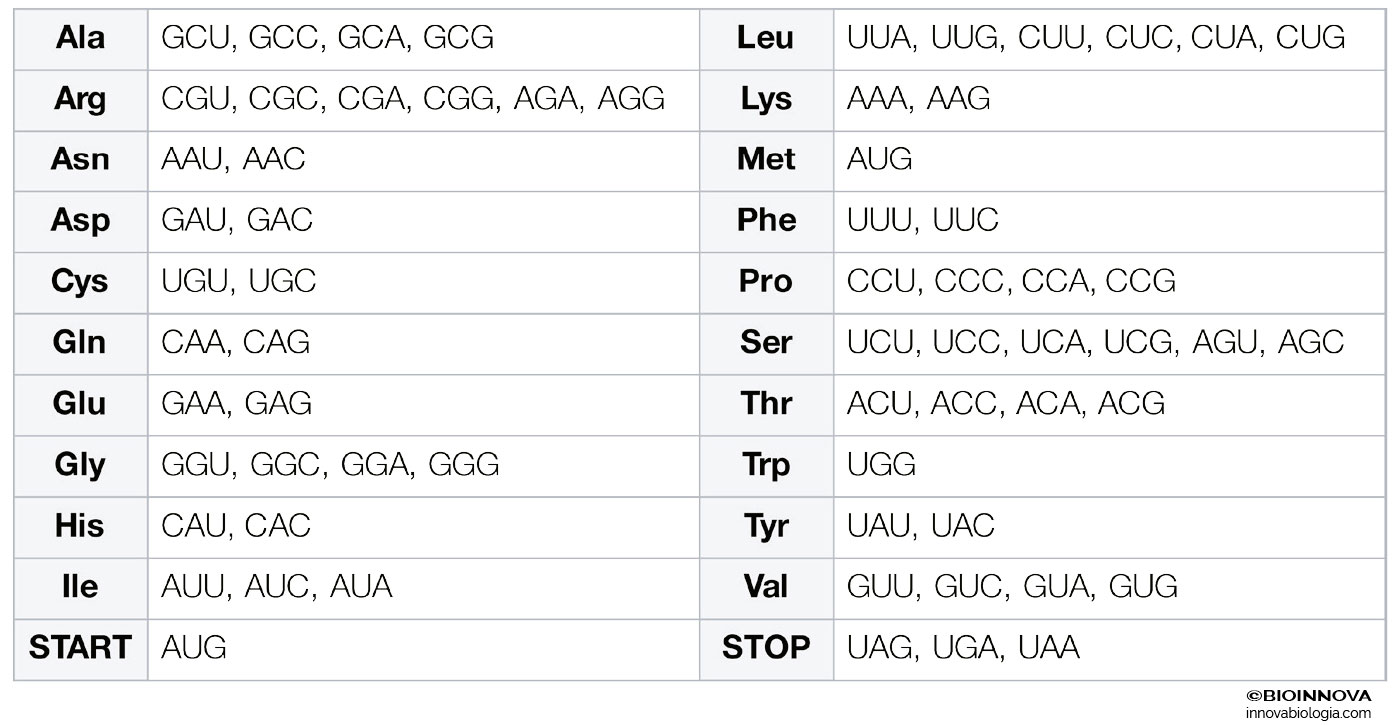Click the AUG codon beside START
The width and height of the screenshot is (1397, 725).
coord(194,647)
